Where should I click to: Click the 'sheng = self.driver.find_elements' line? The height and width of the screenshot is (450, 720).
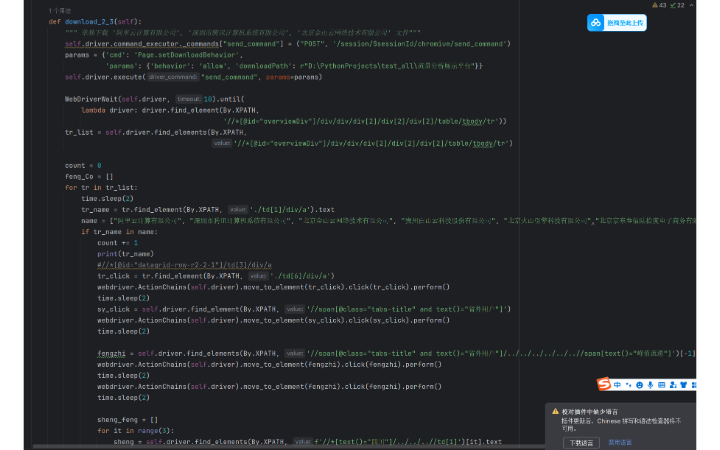[x=307, y=442]
